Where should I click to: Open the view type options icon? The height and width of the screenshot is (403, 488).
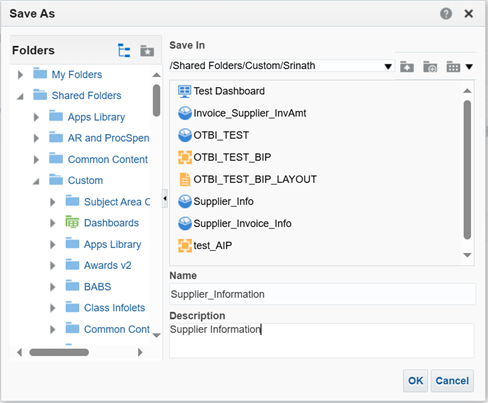click(x=459, y=67)
